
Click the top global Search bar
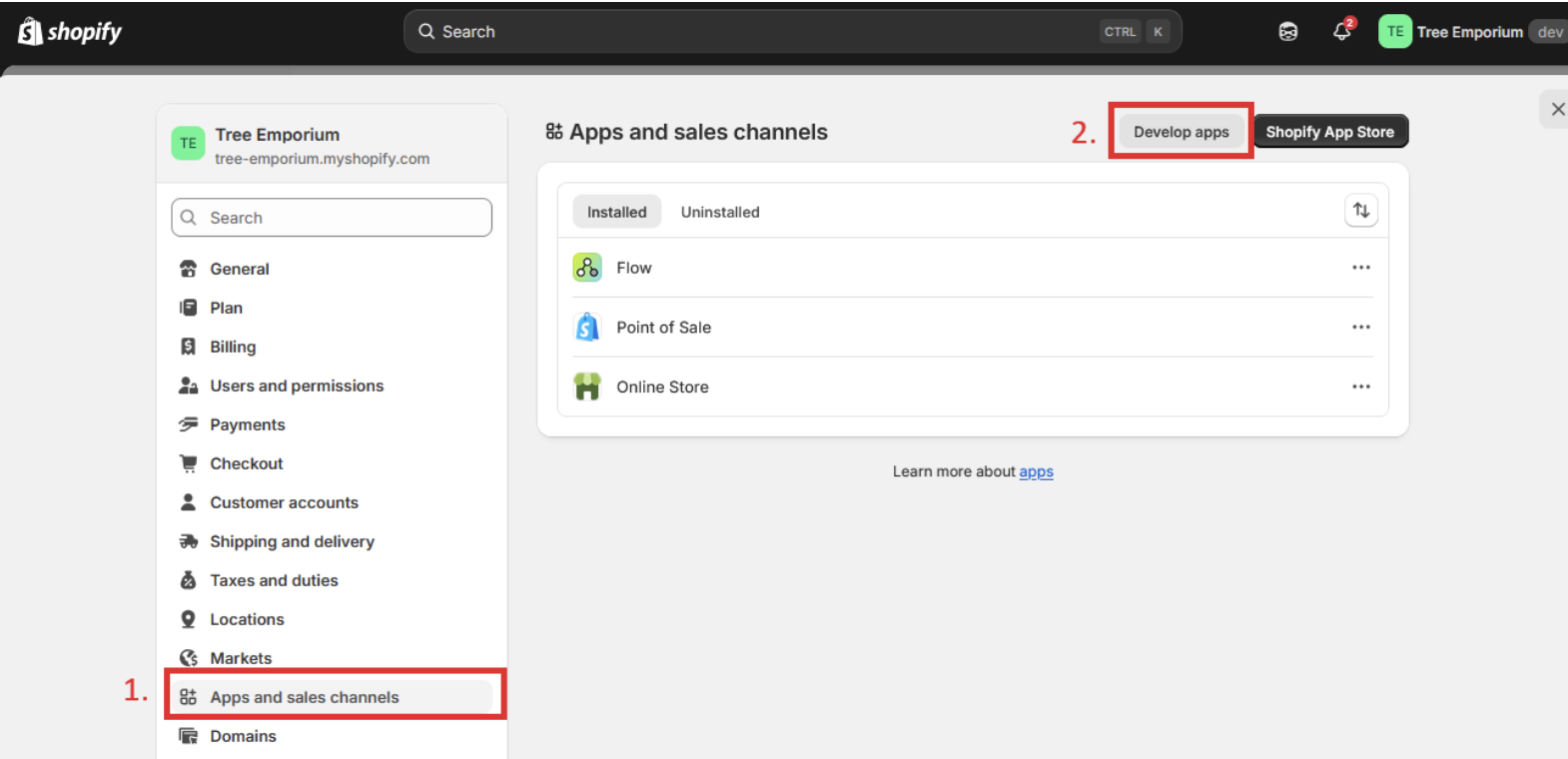(793, 32)
